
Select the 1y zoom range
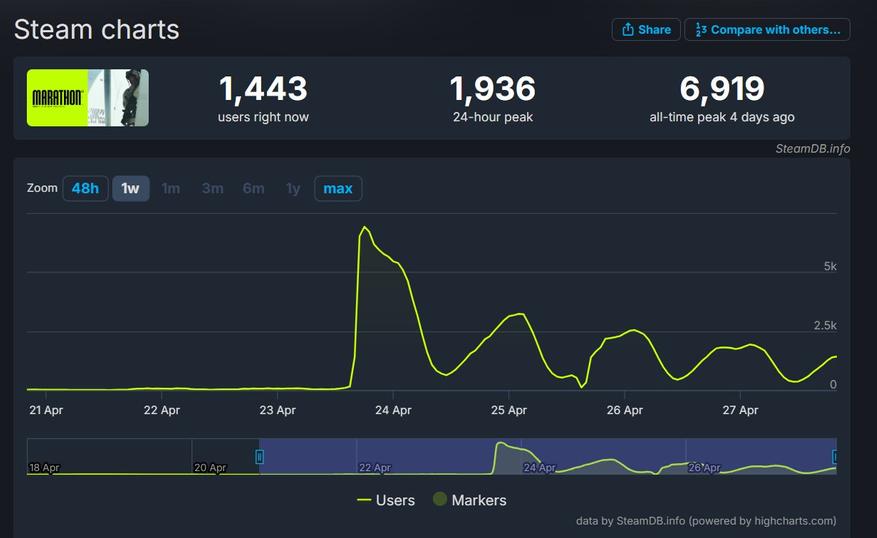[x=293, y=188]
